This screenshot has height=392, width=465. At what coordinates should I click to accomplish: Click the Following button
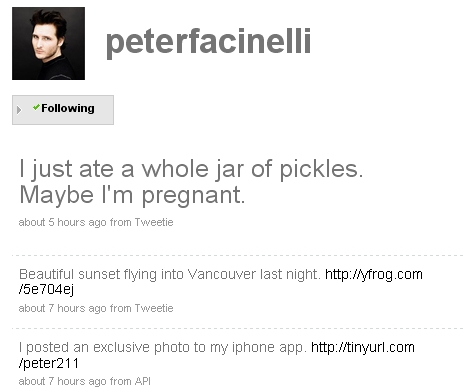pos(63,110)
